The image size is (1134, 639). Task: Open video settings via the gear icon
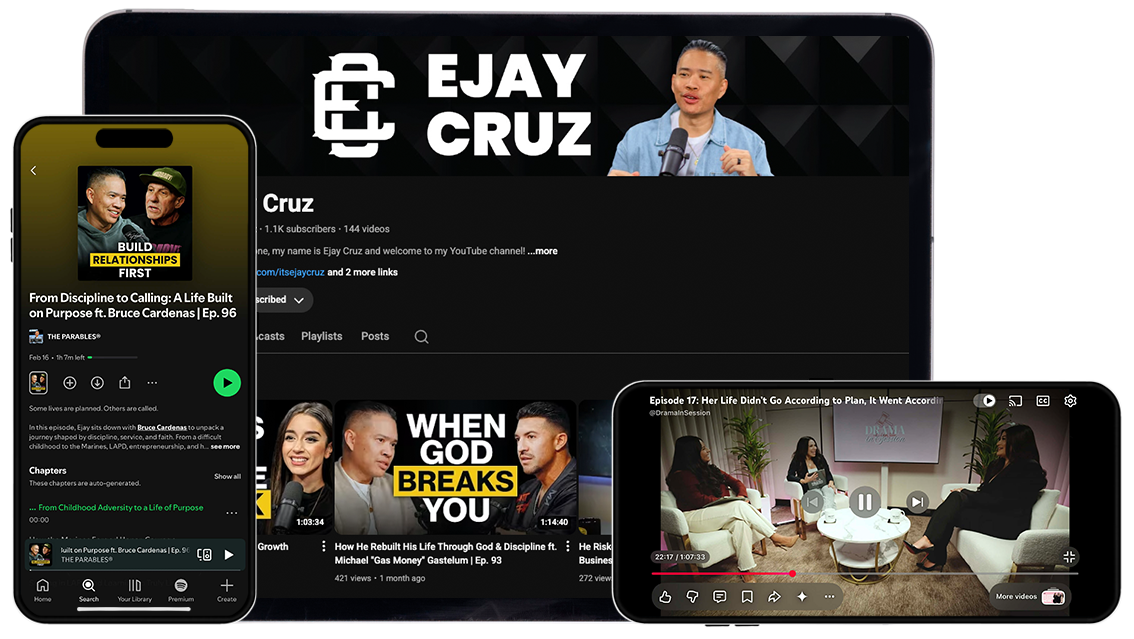[x=1070, y=401]
